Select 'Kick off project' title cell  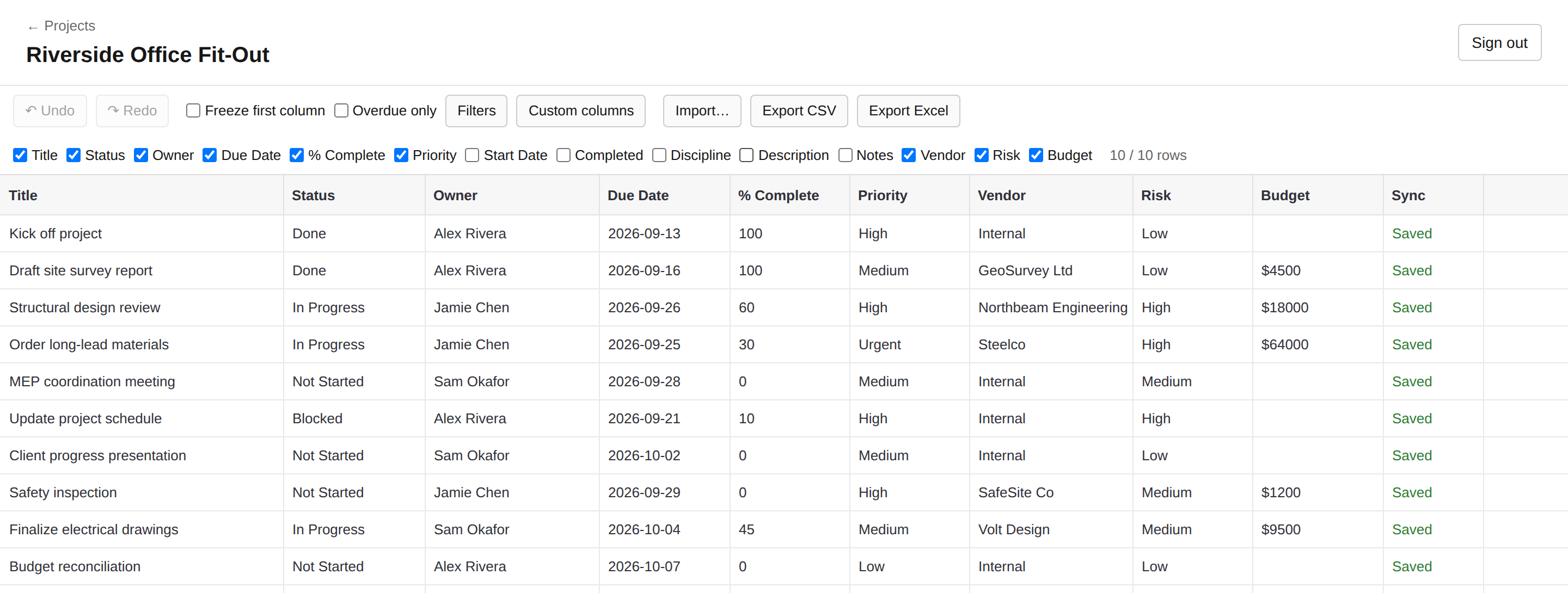click(142, 233)
